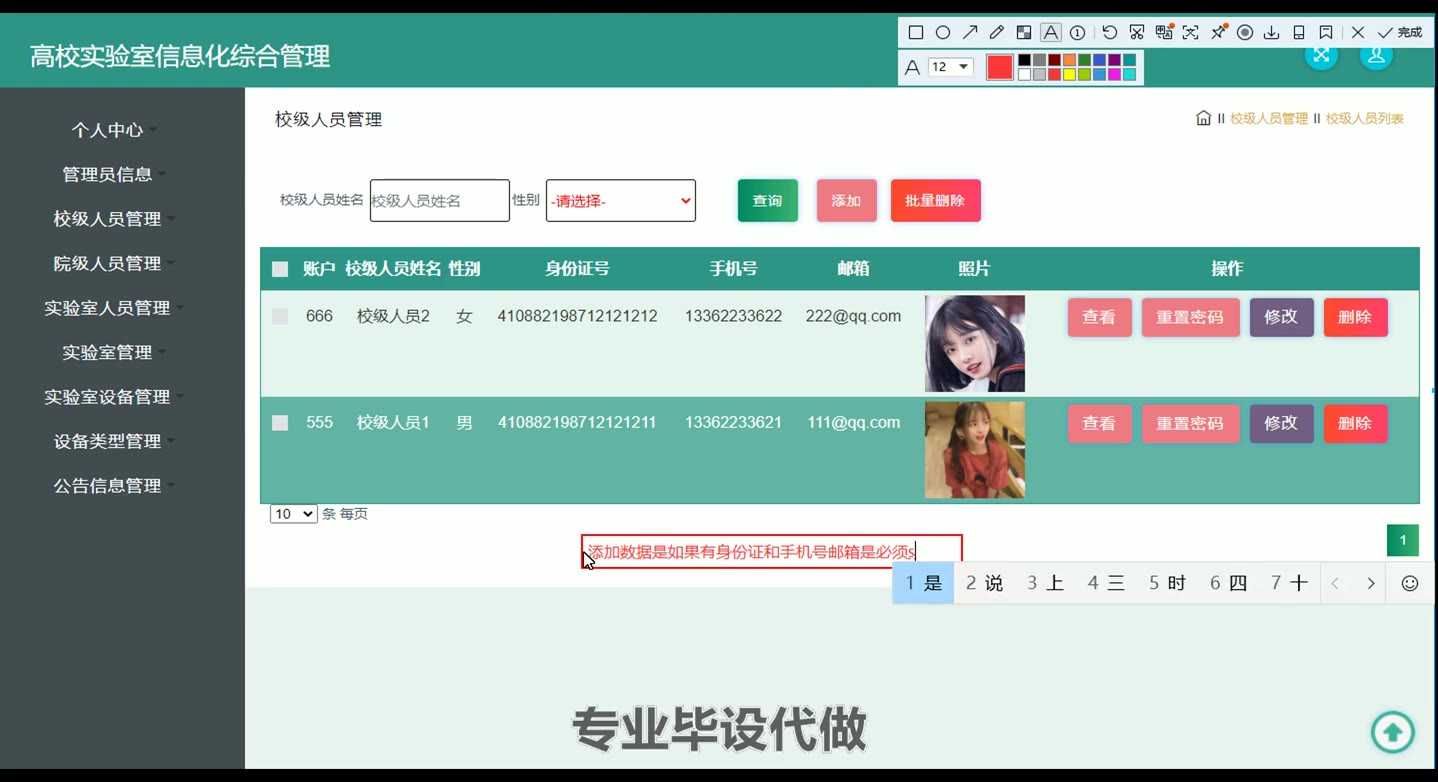Image resolution: width=1438 pixels, height=782 pixels.
Task: Click the large current red color swatch
Action: 1000,67
